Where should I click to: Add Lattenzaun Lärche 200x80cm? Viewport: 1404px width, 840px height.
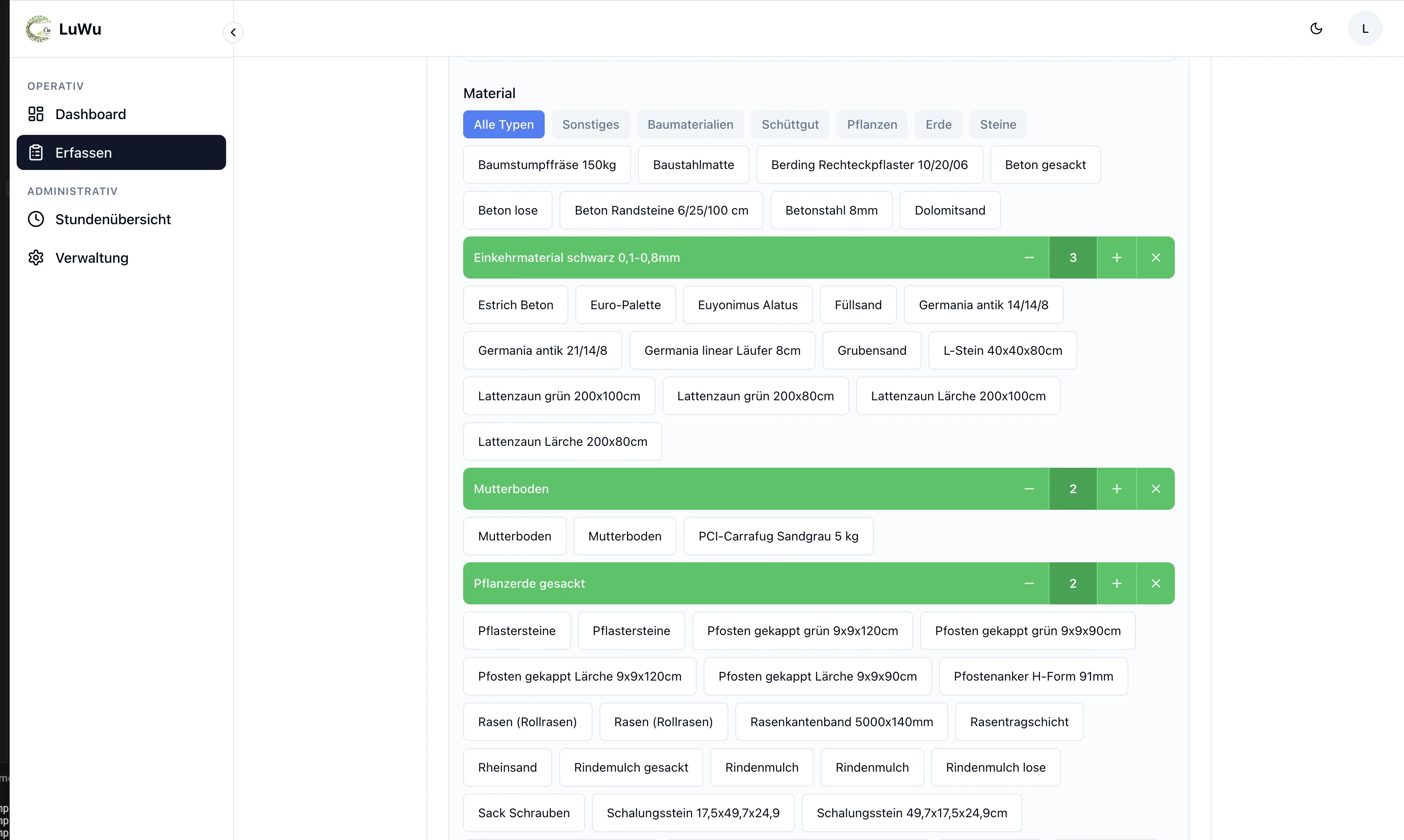[562, 441]
